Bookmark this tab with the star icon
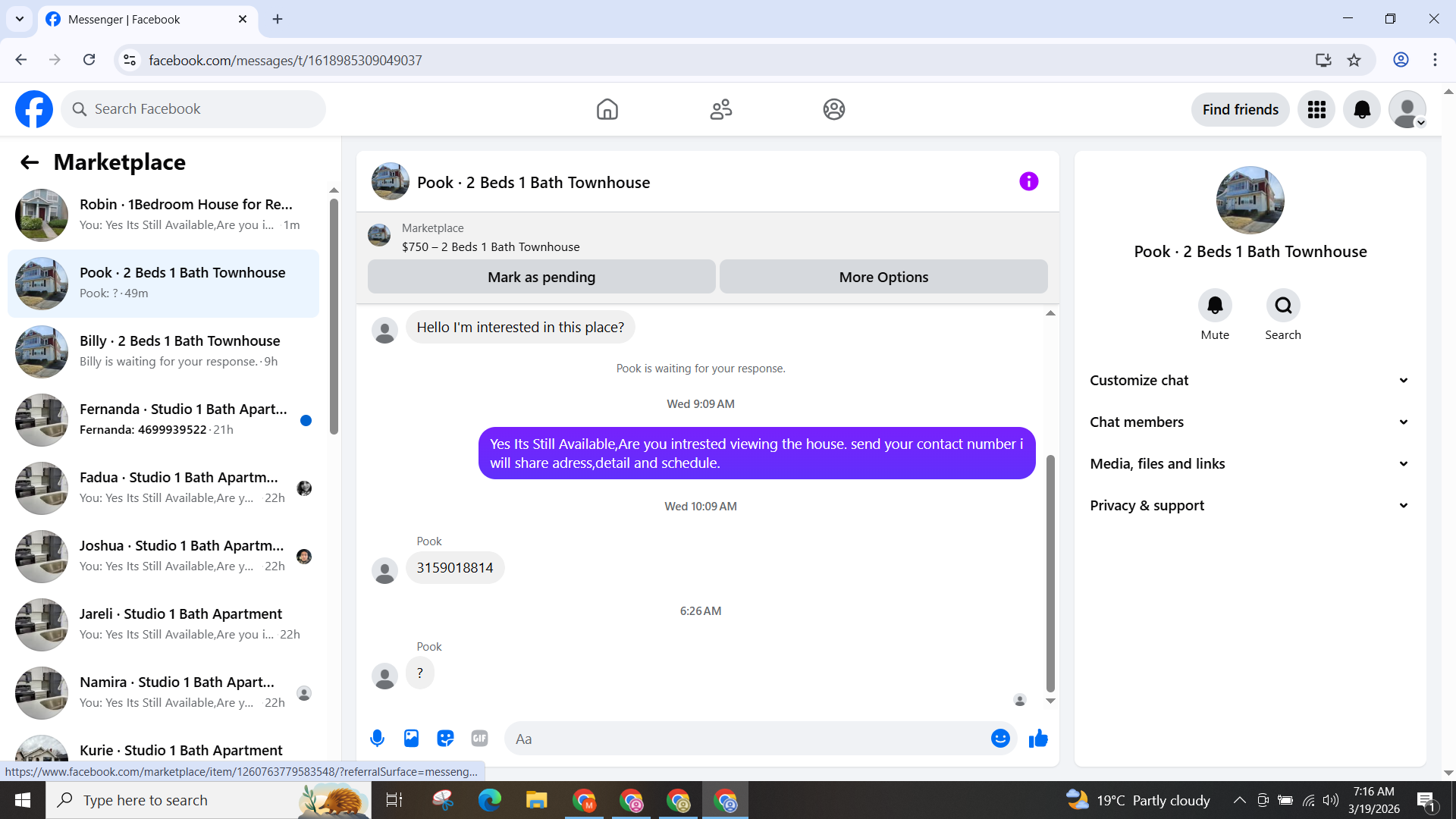 (1354, 60)
